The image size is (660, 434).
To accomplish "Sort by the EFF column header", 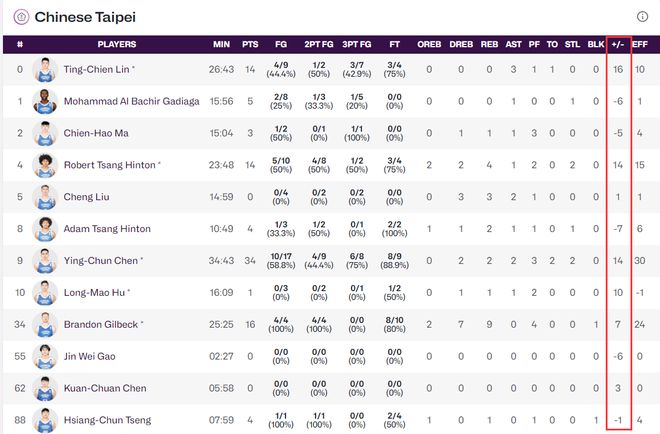I will (x=640, y=44).
